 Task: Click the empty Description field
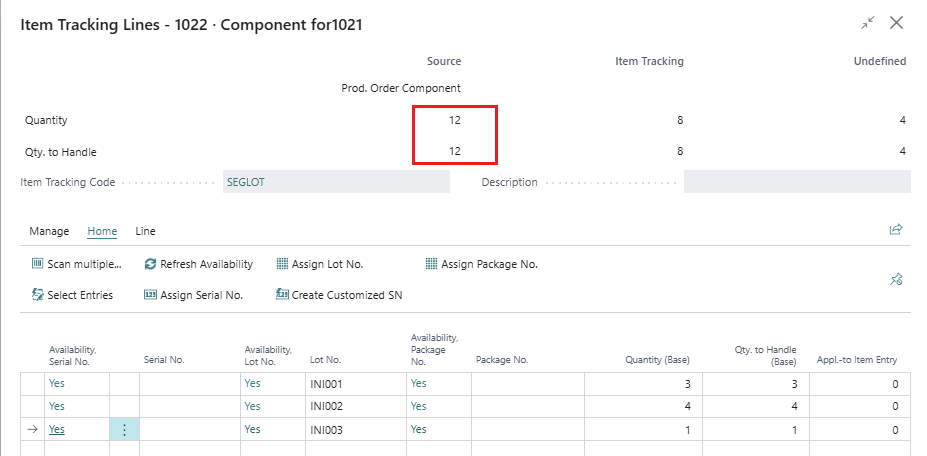point(797,182)
